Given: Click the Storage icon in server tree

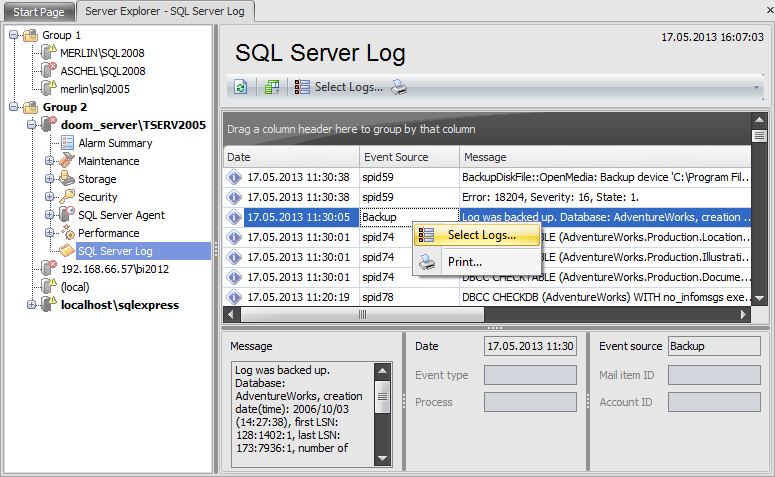Looking at the screenshot, I should [67, 179].
